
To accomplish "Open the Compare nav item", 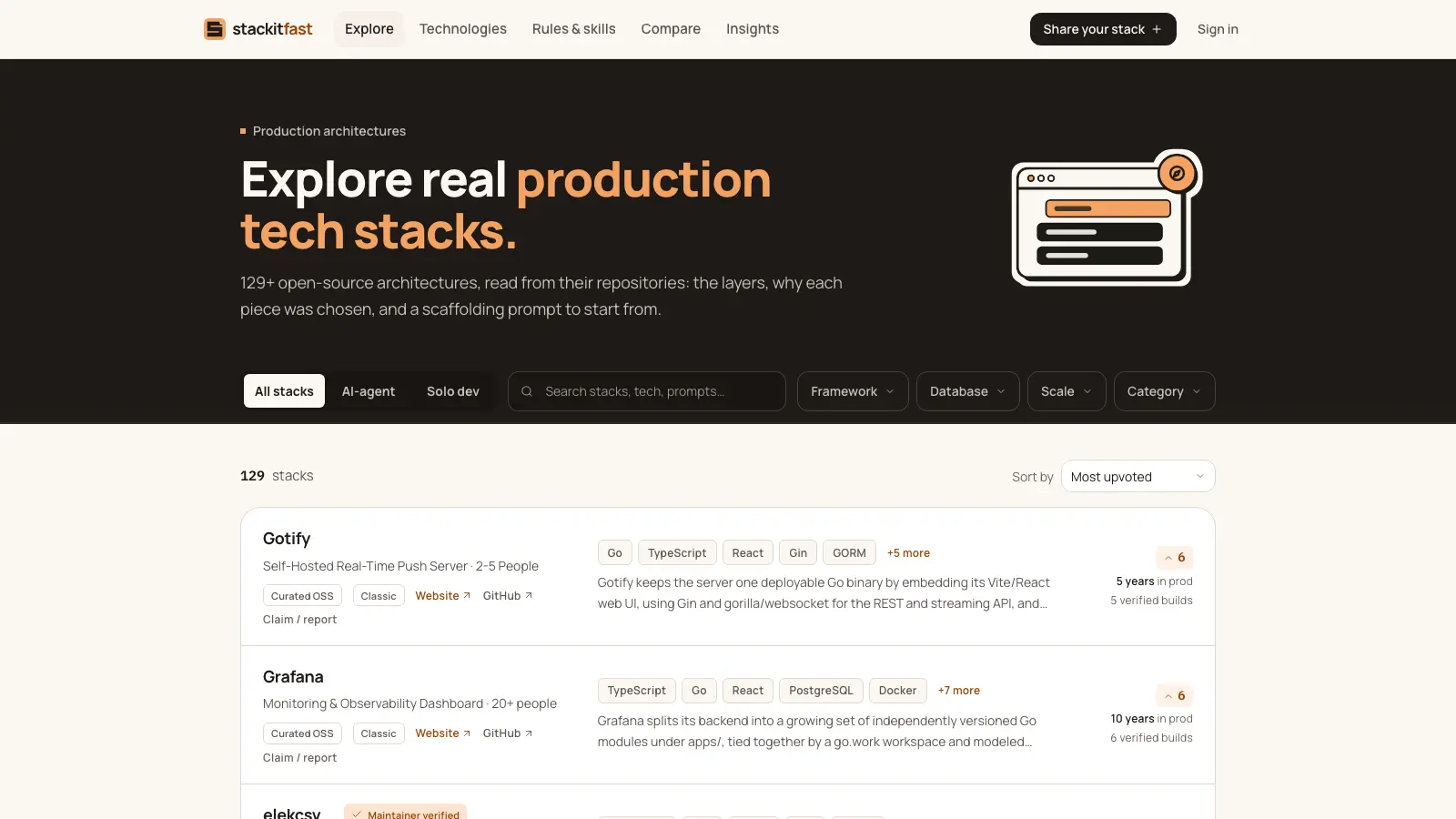I will tap(671, 29).
